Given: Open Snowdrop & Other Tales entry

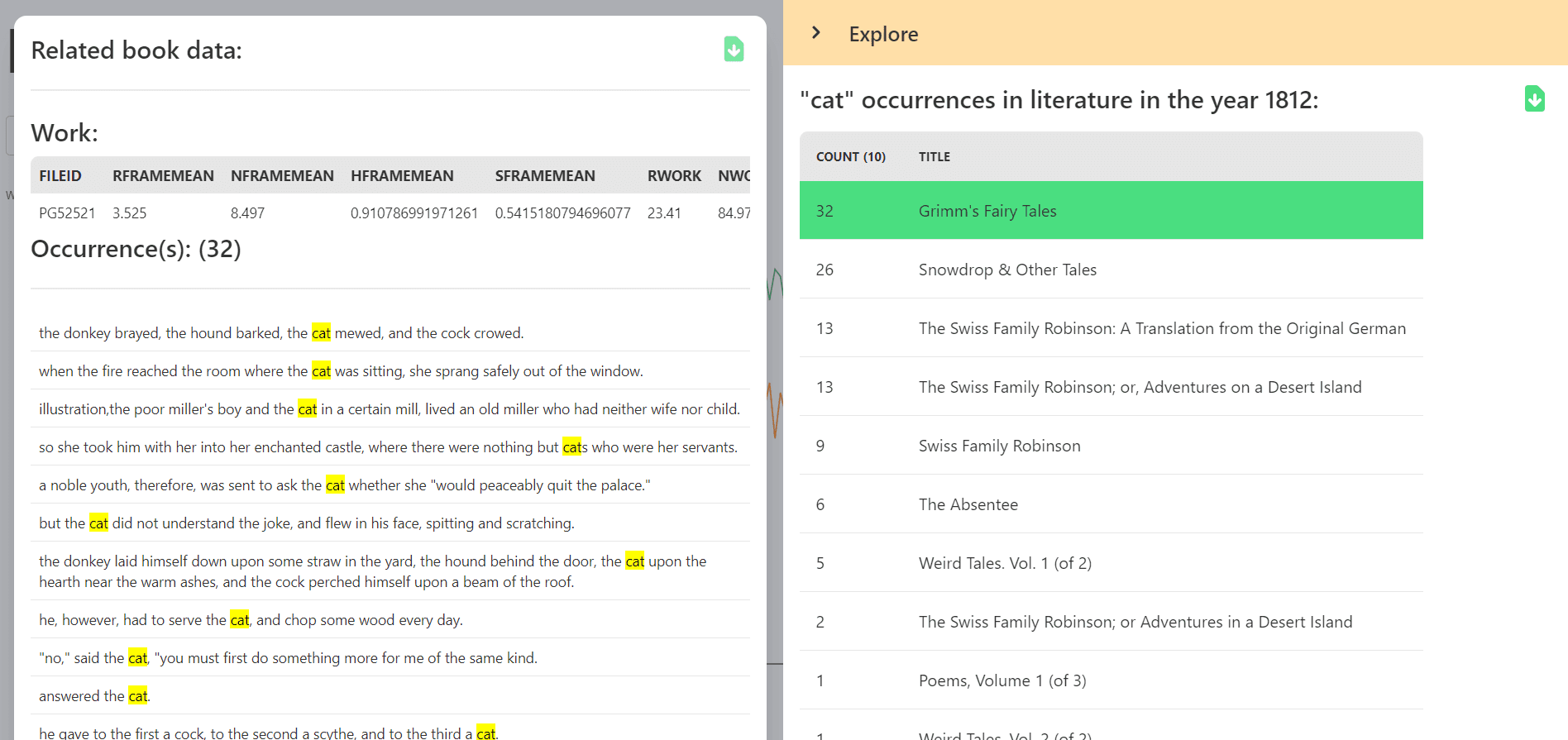Looking at the screenshot, I should point(1007,270).
